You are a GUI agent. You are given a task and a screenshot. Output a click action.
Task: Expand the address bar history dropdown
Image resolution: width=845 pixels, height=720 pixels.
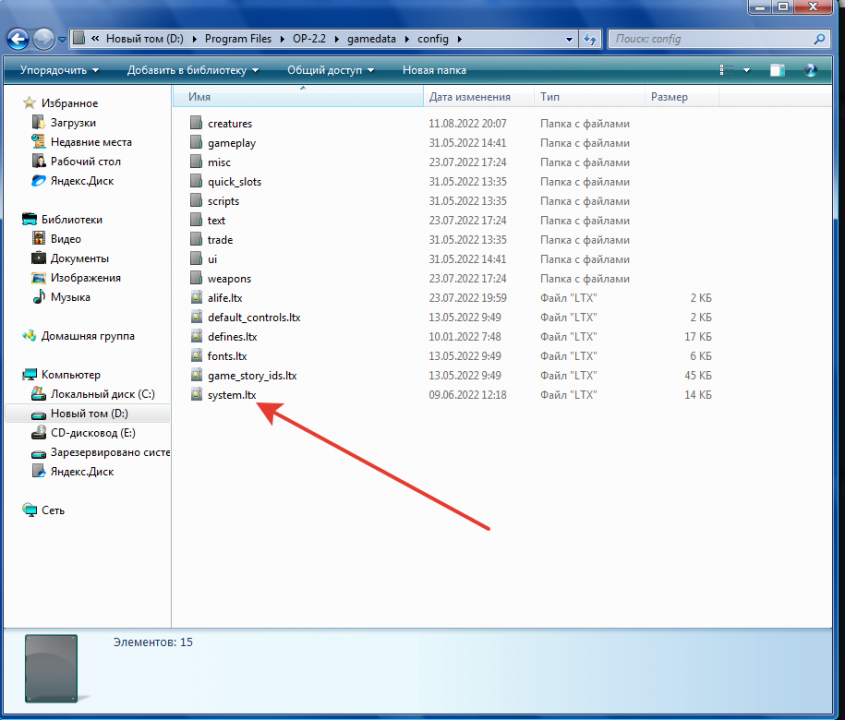point(569,39)
